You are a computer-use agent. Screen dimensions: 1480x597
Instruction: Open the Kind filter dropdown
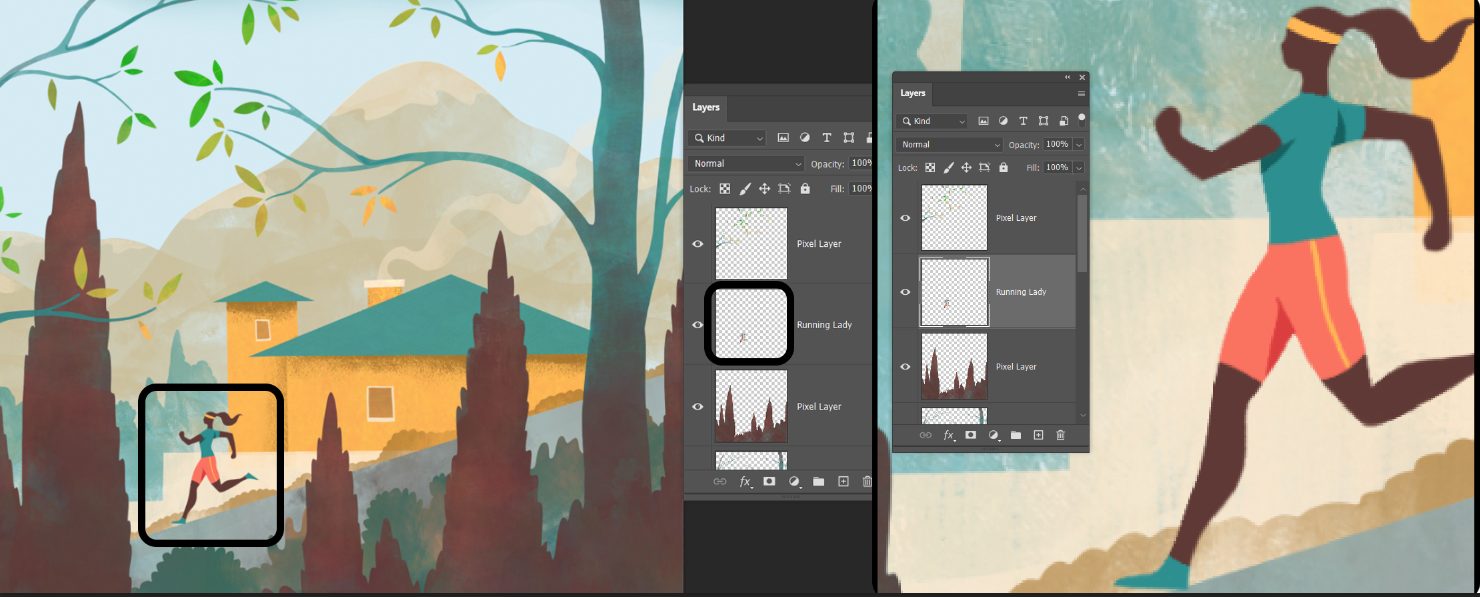[x=930, y=121]
